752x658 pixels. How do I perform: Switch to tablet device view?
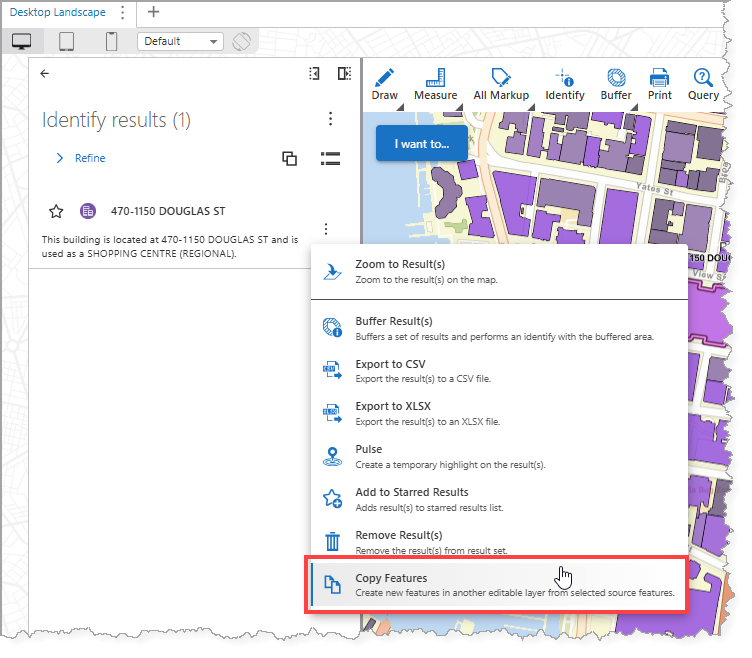[66, 41]
